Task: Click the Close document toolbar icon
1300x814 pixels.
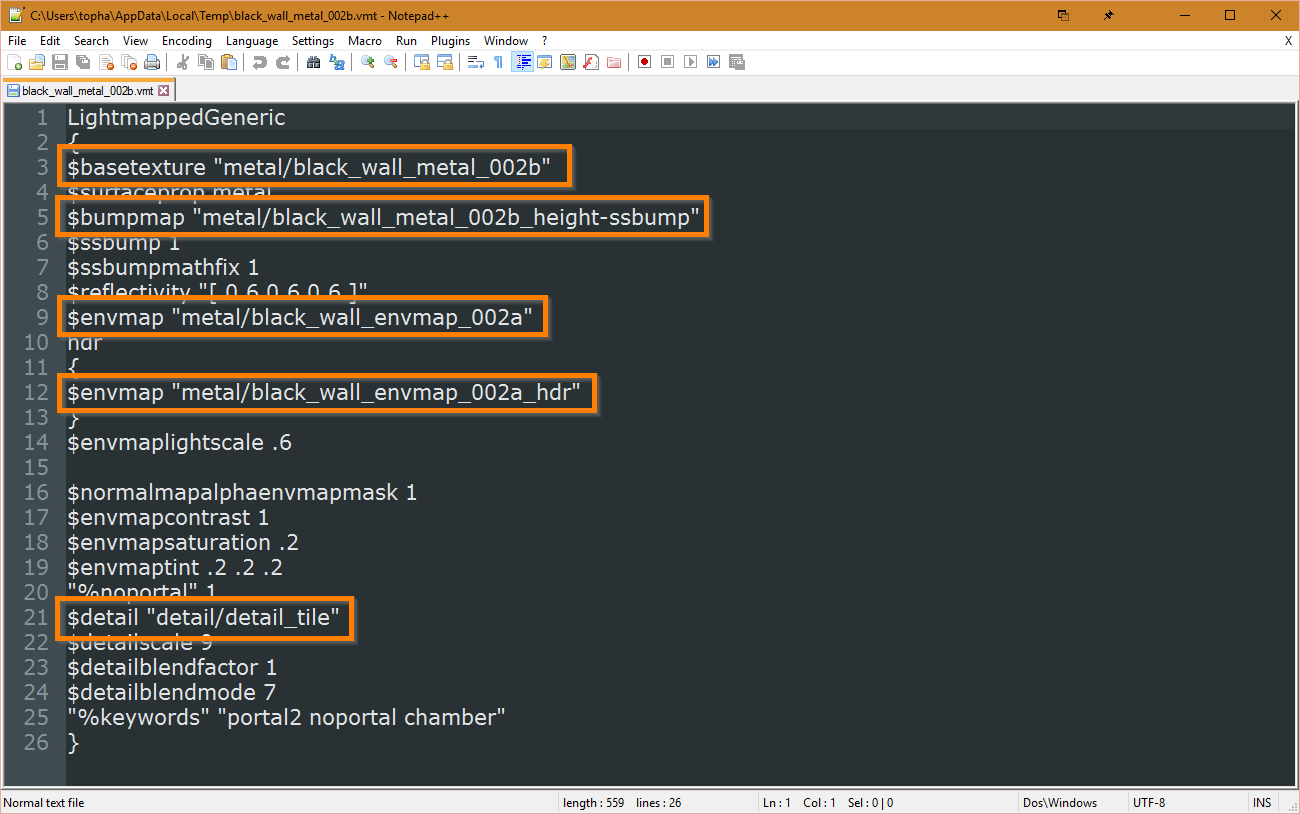Action: 106,62
